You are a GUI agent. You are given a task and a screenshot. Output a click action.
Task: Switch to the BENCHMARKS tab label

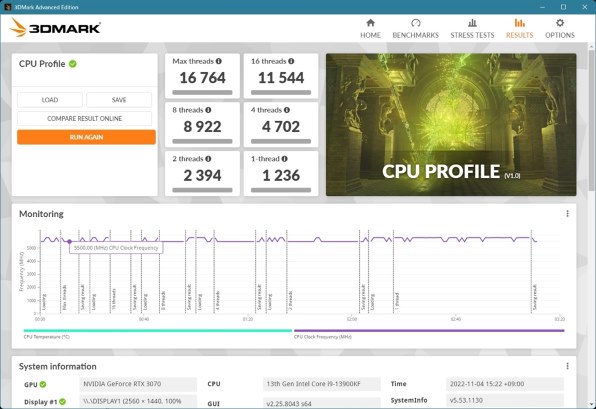pos(415,35)
